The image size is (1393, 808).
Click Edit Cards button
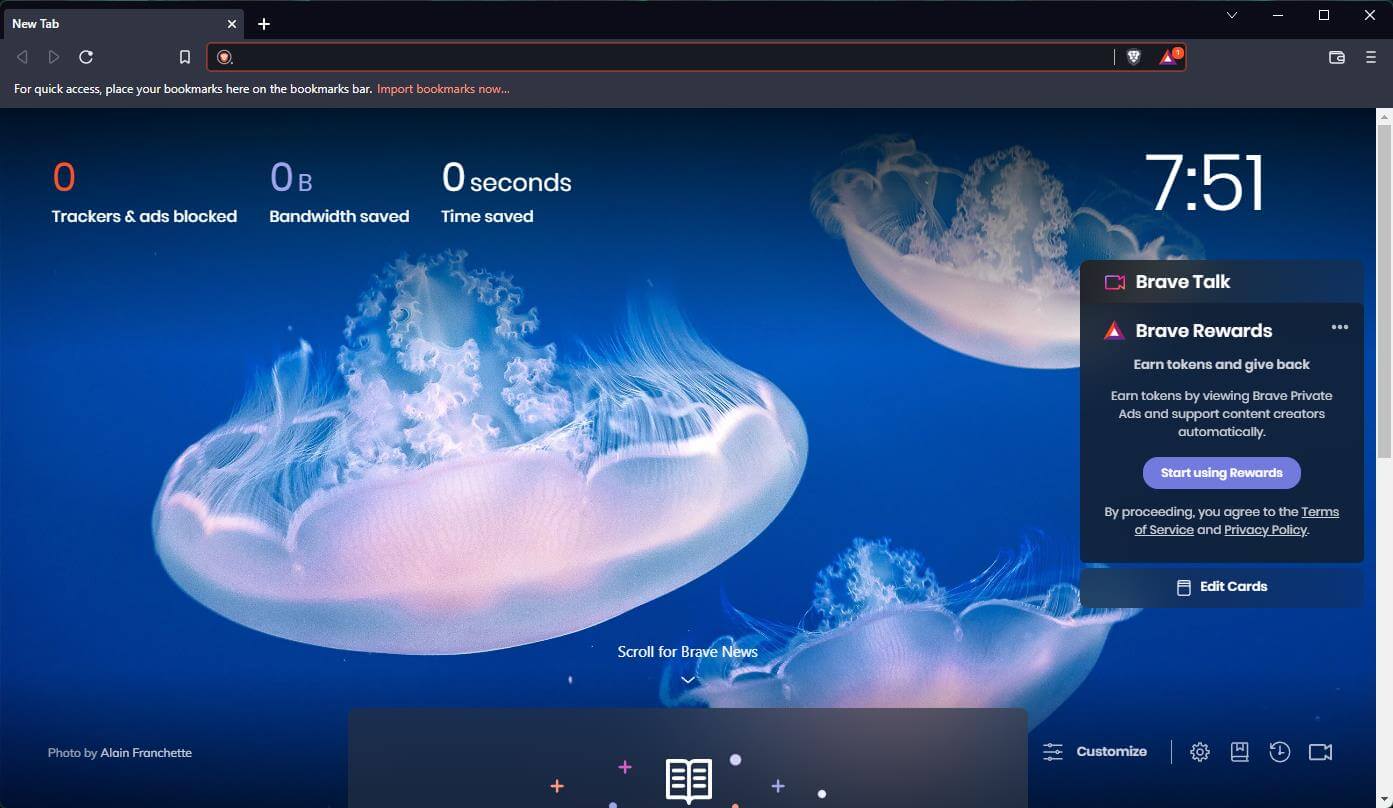1222,587
